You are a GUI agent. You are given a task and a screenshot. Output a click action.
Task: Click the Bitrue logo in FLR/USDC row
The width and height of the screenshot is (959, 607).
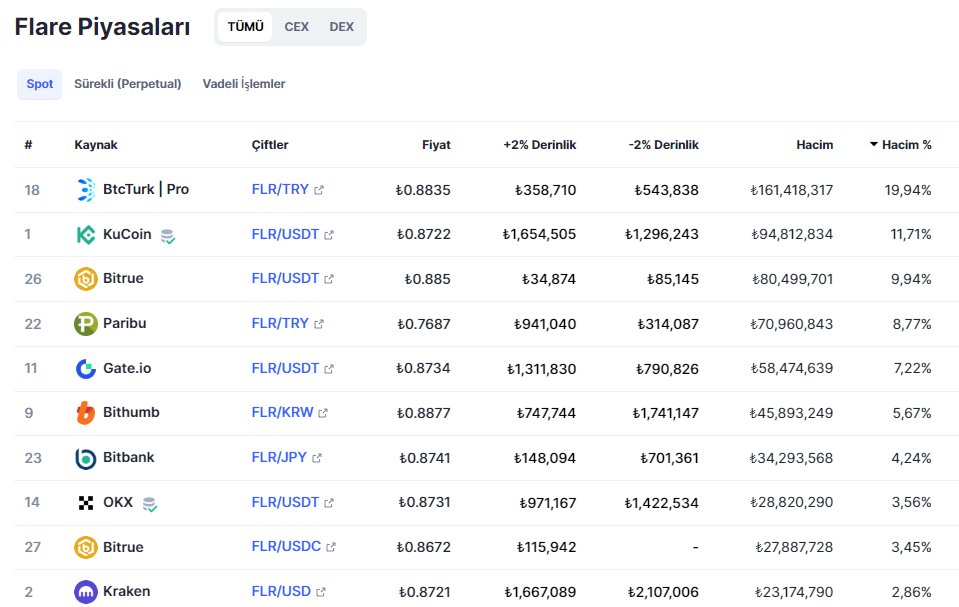pos(86,547)
